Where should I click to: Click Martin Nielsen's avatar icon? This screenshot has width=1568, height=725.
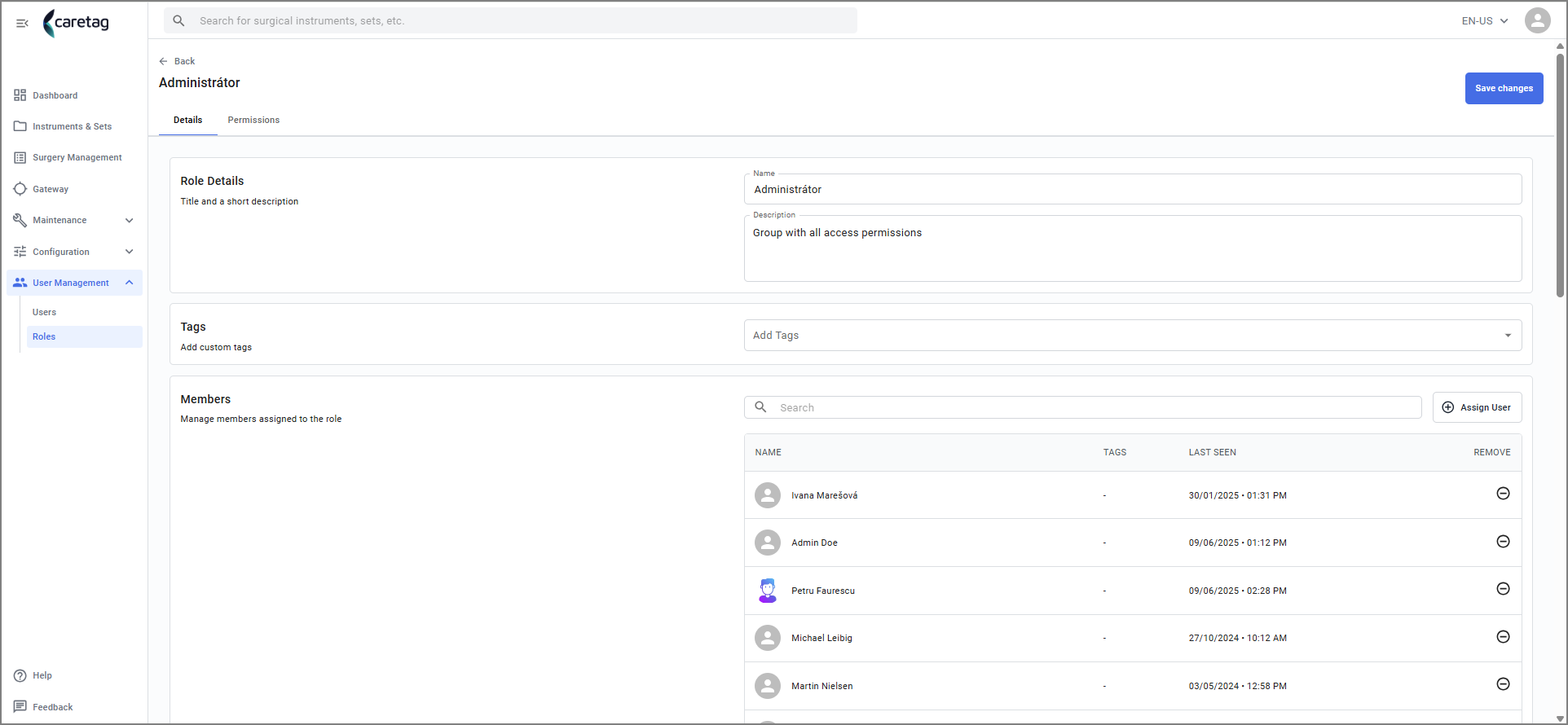point(767,686)
